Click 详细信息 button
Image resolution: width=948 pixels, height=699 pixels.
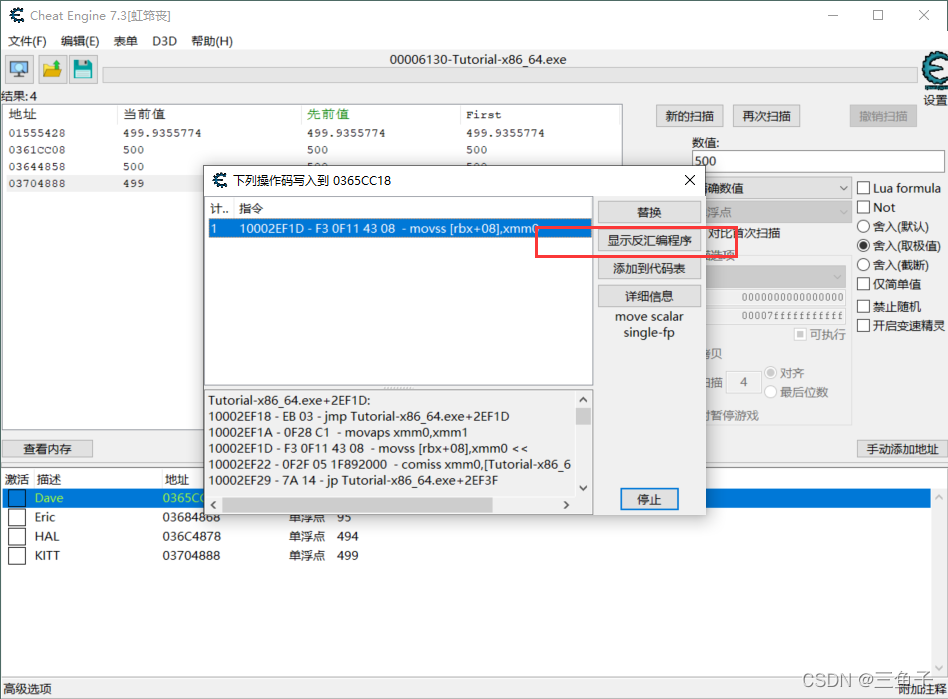649,296
